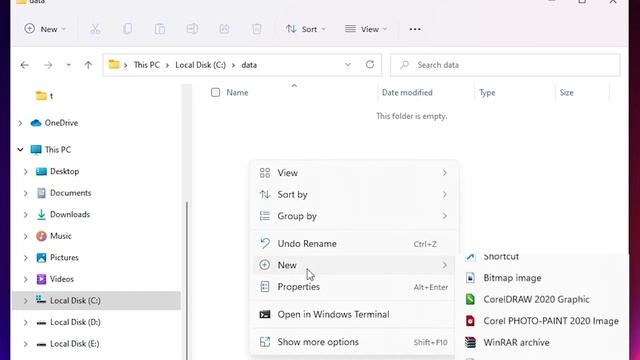640x360 pixels.
Task: Choose Properties in context menu
Action: (x=354, y=287)
